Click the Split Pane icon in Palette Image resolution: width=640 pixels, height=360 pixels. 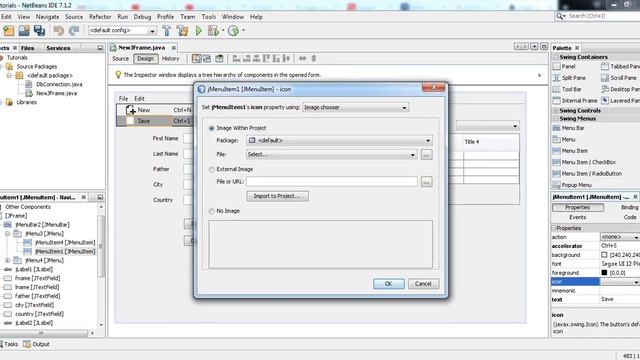pos(556,78)
